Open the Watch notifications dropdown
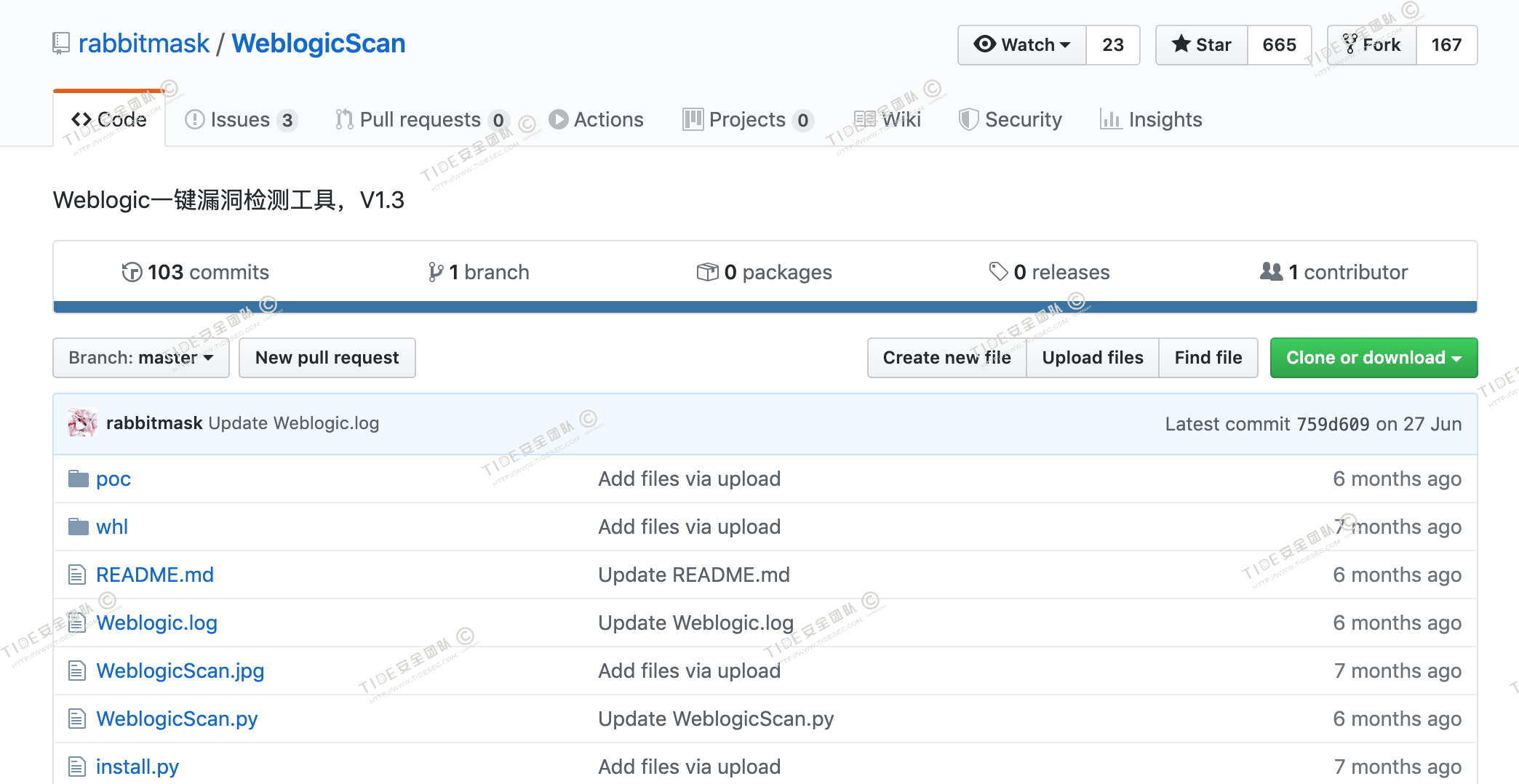This screenshot has width=1519, height=784. pos(1022,45)
